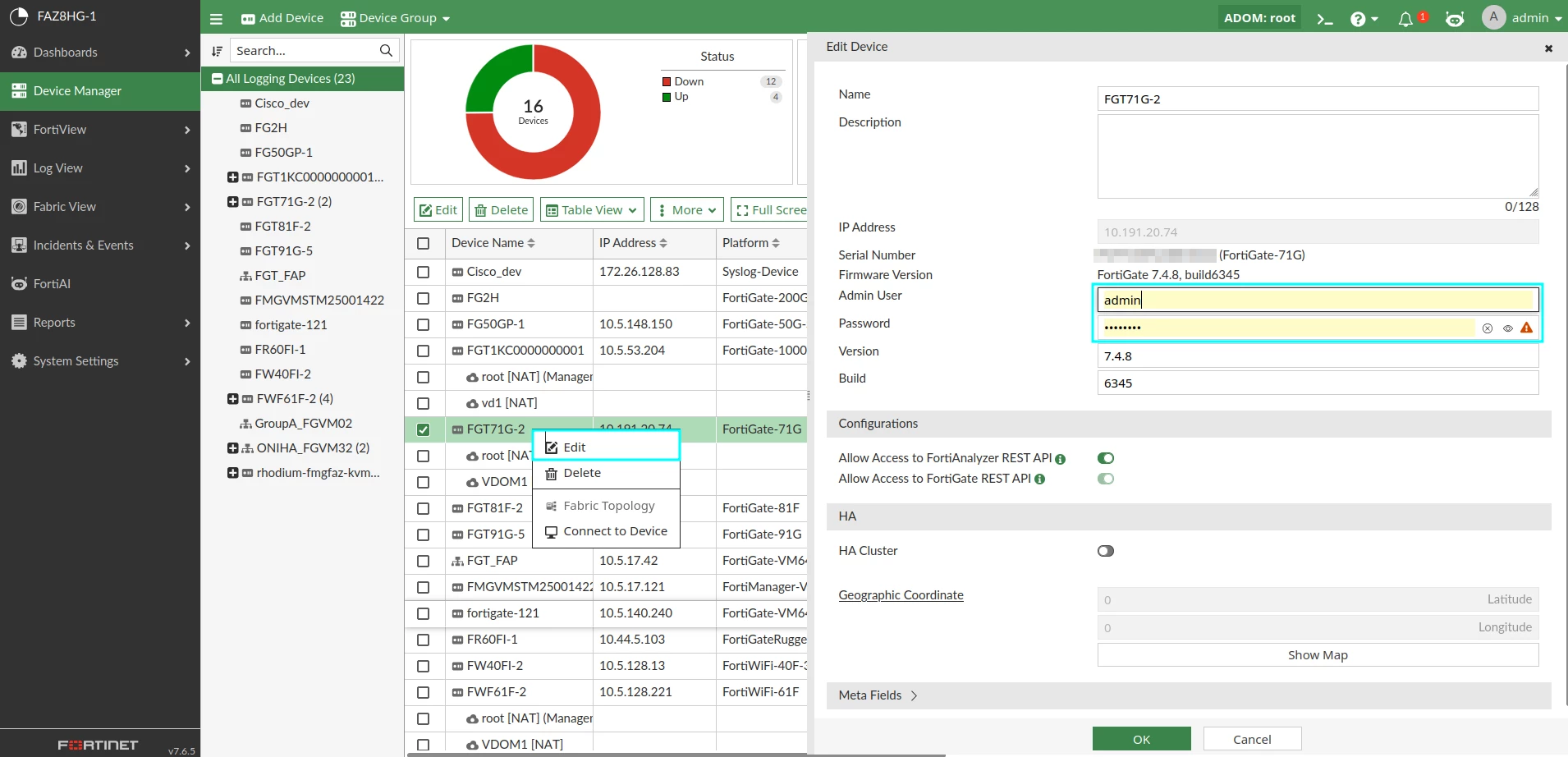Expand rhodium-fmgfaz-kvm in the device tree
Viewport: 1568px width, 757px height.
pyautogui.click(x=233, y=473)
